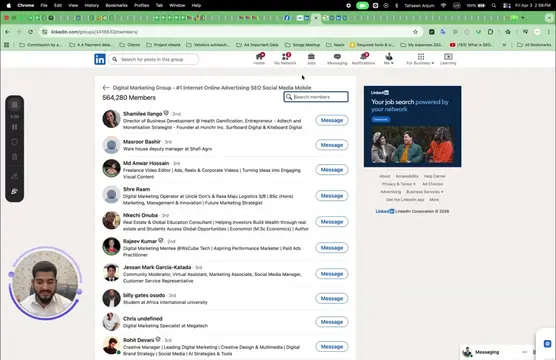Message Md Anwar Hossain
This screenshot has height=360, width=556.
(332, 170)
